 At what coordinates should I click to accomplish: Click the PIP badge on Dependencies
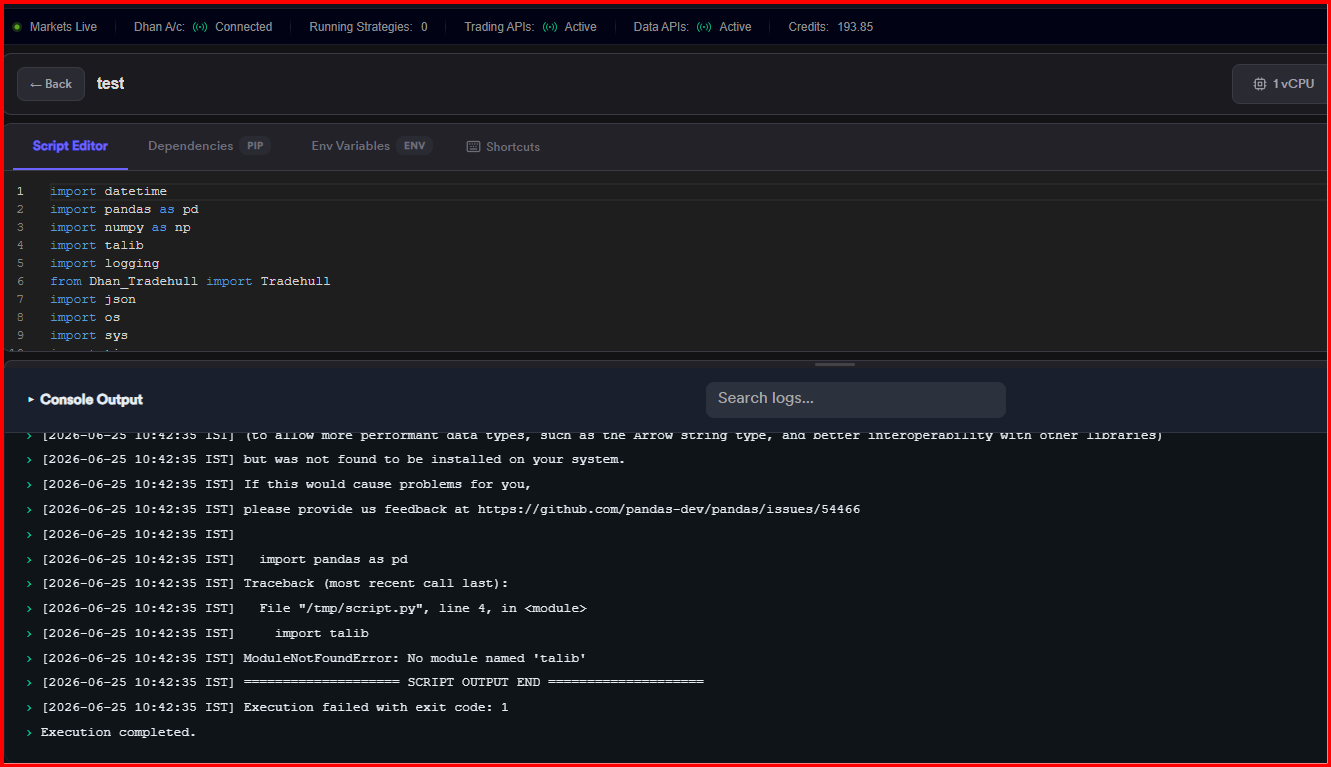[255, 146]
